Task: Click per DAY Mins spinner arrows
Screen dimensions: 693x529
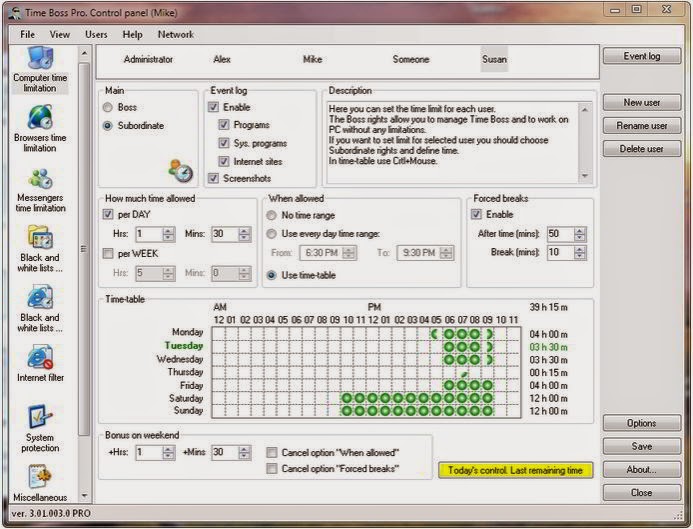Action: [x=244, y=234]
